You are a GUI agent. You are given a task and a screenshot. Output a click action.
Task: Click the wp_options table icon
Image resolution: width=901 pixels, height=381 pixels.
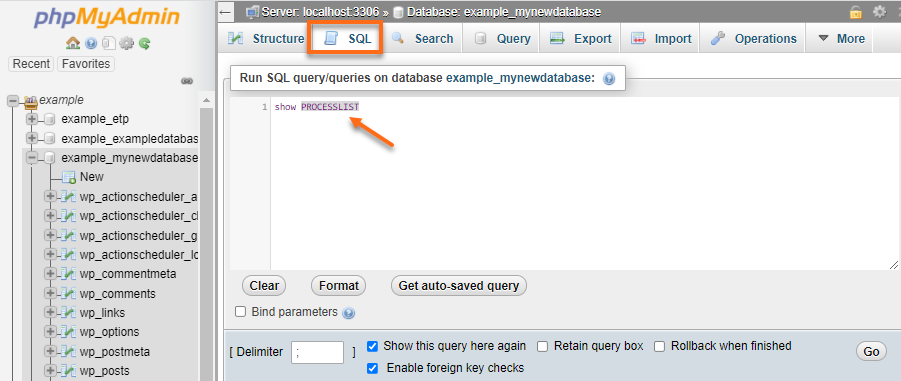[68, 332]
